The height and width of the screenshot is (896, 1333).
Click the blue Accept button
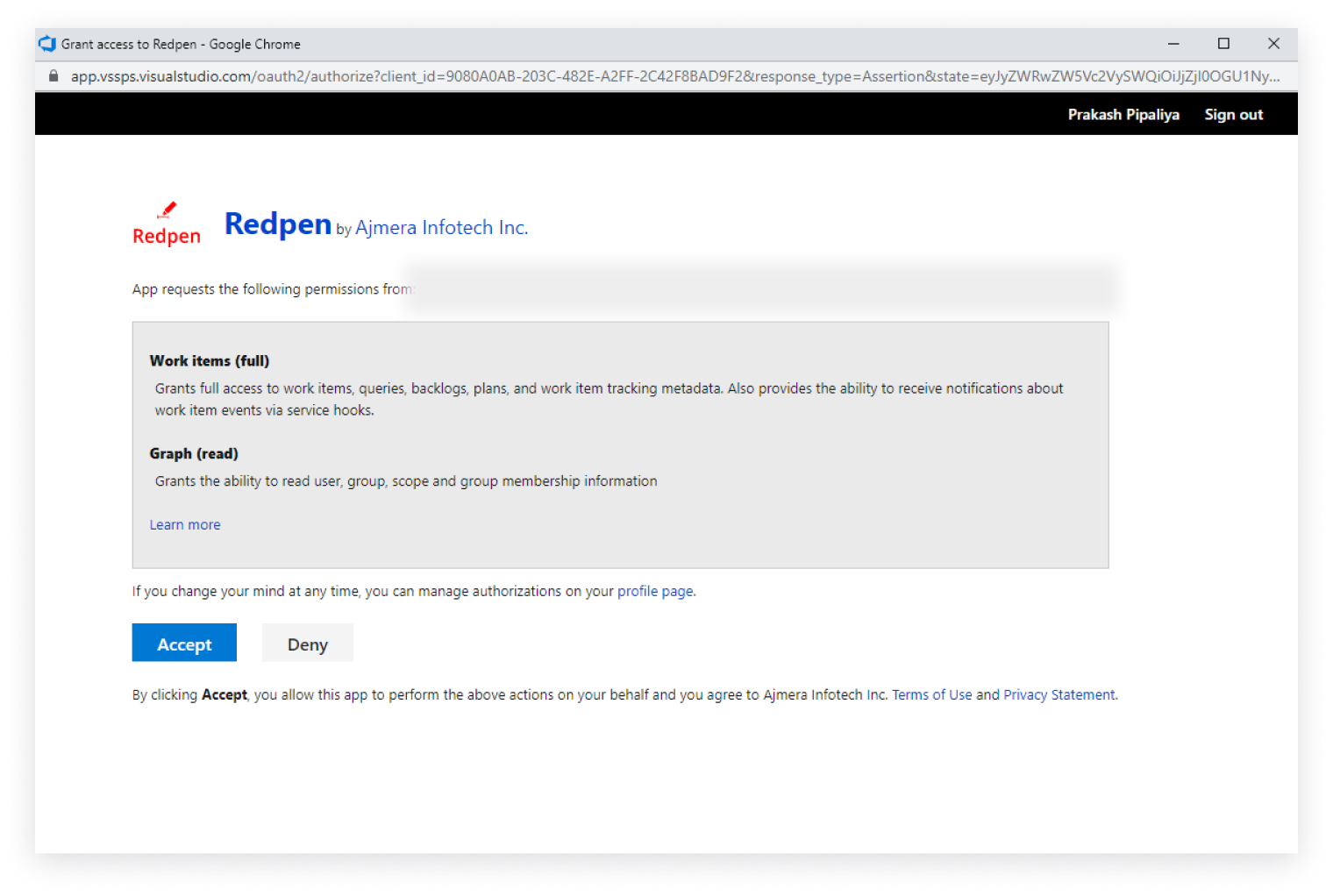[184, 643]
